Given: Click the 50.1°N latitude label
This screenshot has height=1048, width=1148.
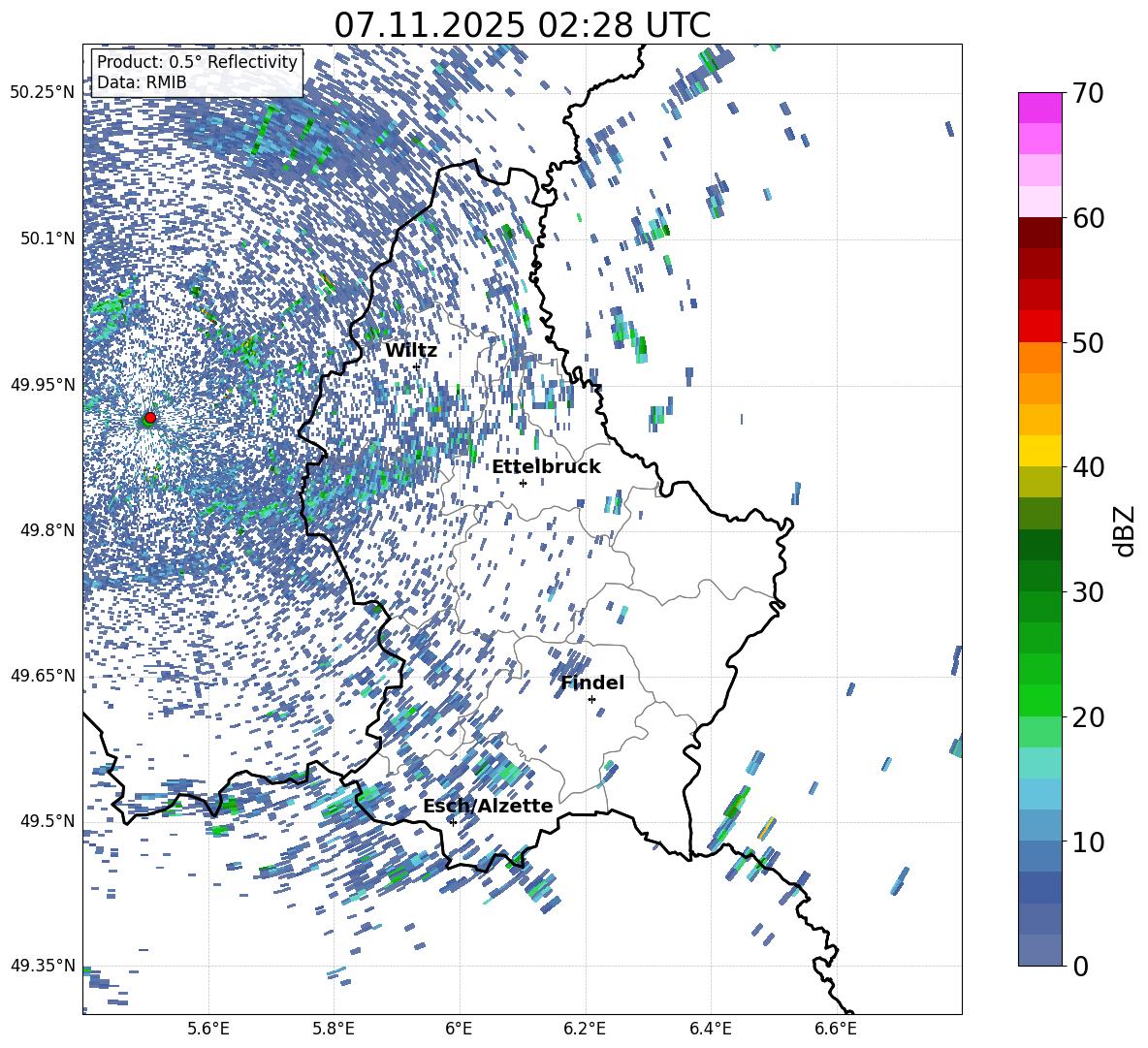Looking at the screenshot, I should [x=48, y=238].
